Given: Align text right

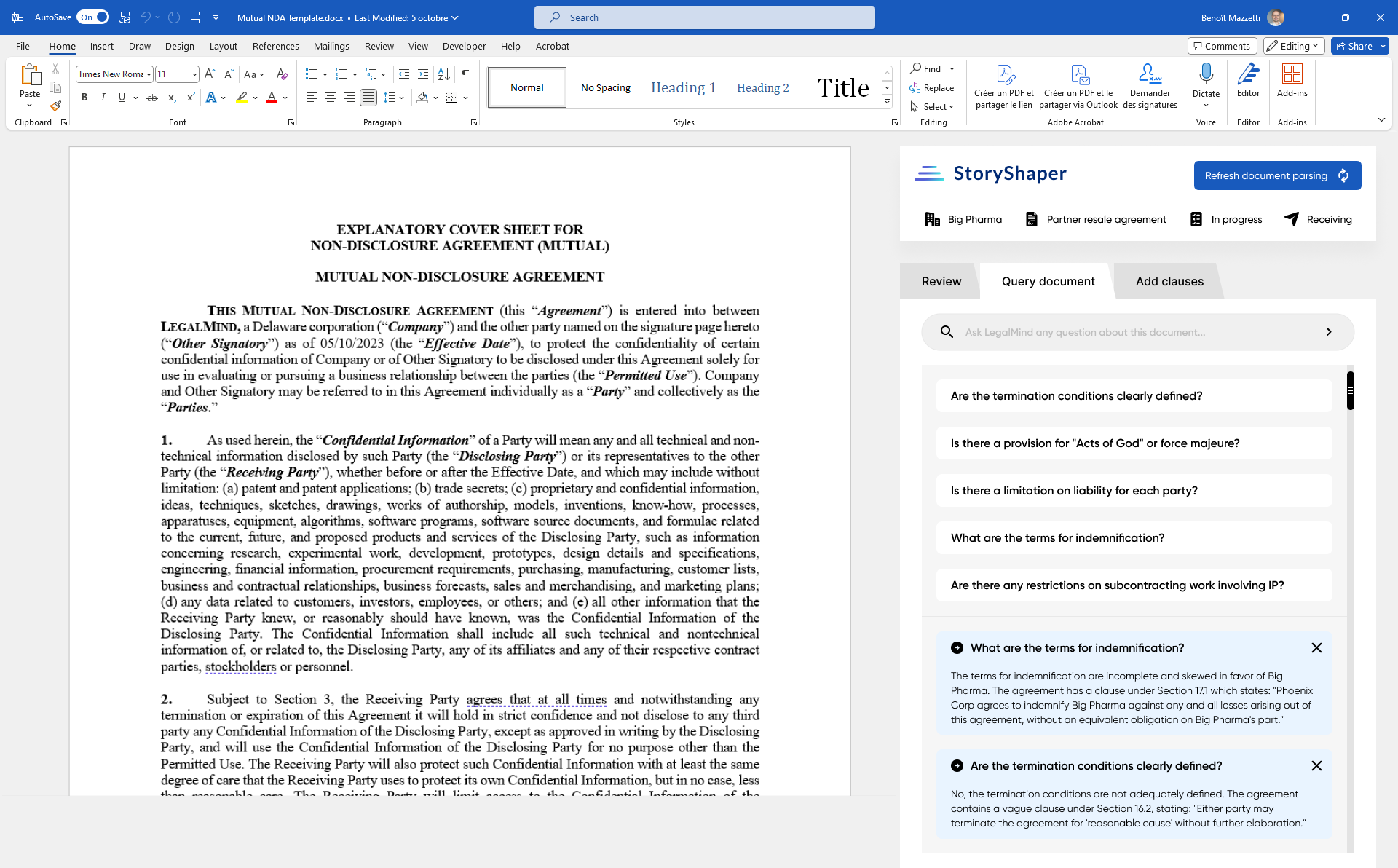Looking at the screenshot, I should tap(349, 98).
